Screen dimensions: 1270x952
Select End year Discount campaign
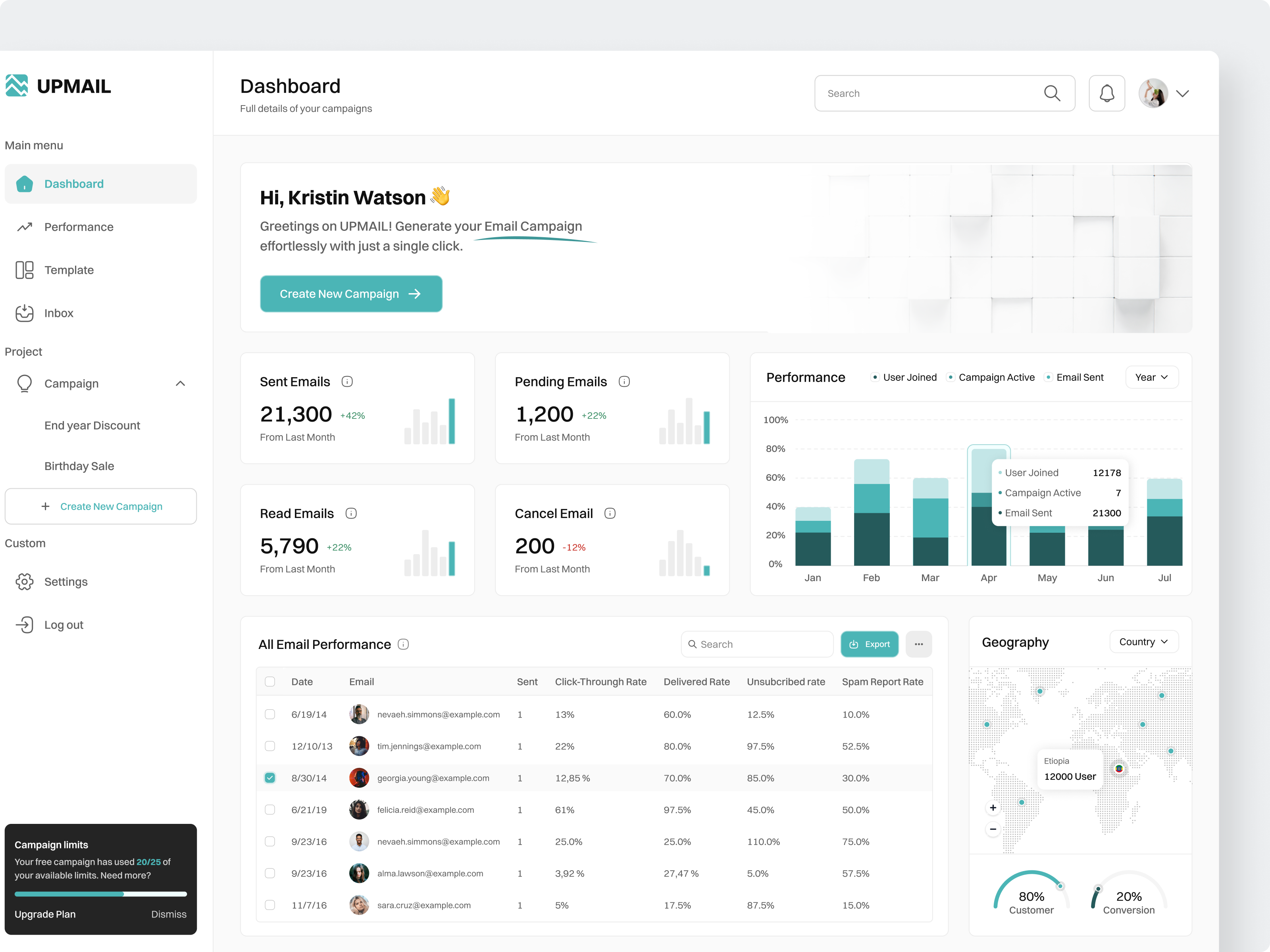92,425
